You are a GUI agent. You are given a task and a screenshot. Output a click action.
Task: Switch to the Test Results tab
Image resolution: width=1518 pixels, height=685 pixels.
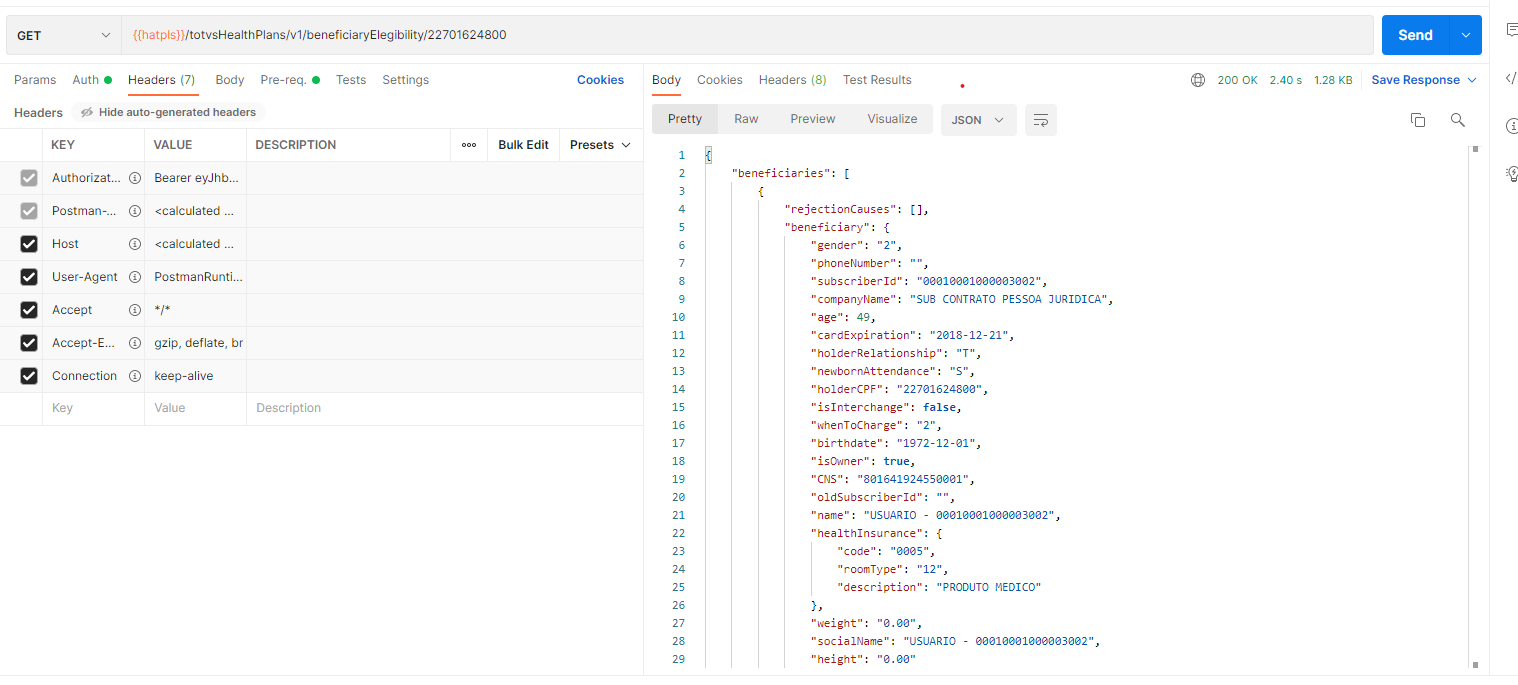pos(876,80)
